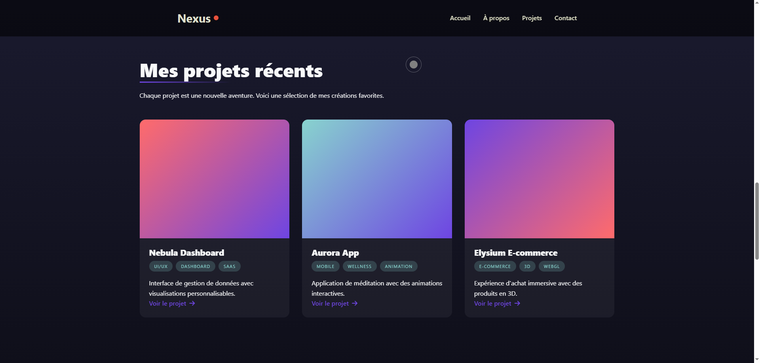Click the red dot beside Nexus logo

216,18
